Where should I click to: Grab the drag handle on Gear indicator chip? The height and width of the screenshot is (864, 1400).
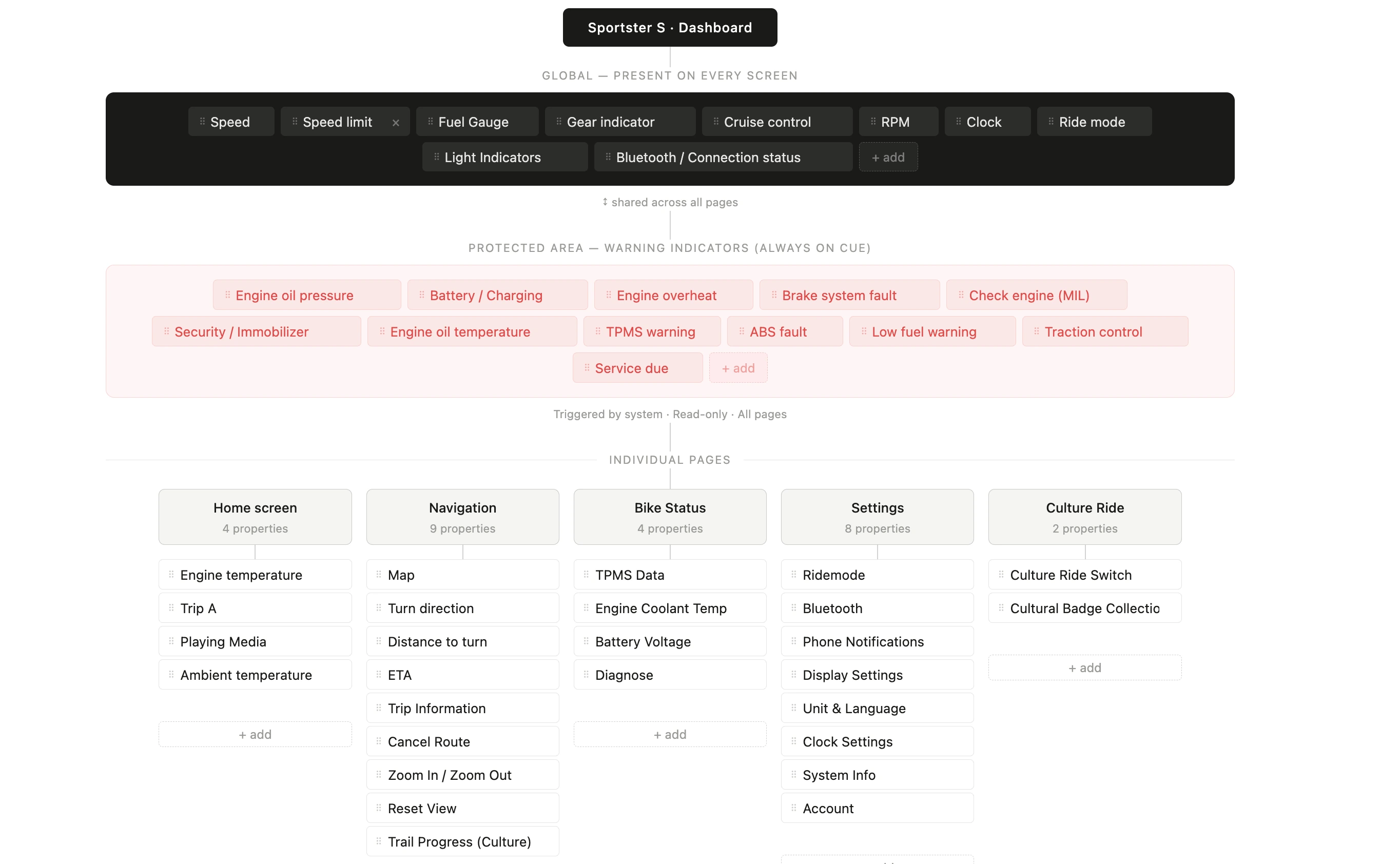[559, 122]
